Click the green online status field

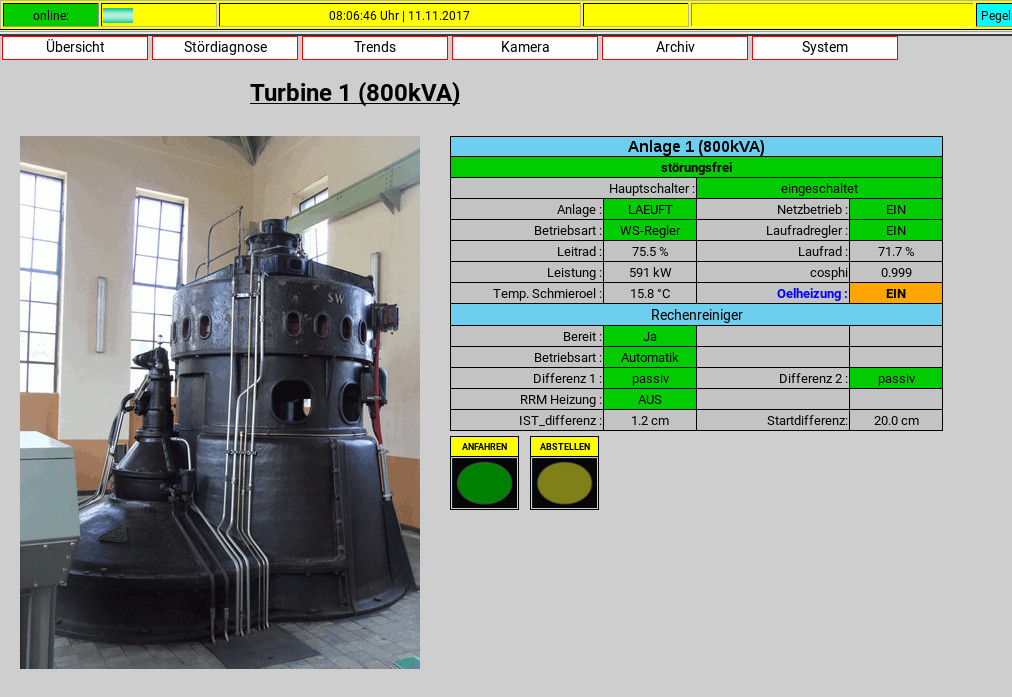coord(50,15)
